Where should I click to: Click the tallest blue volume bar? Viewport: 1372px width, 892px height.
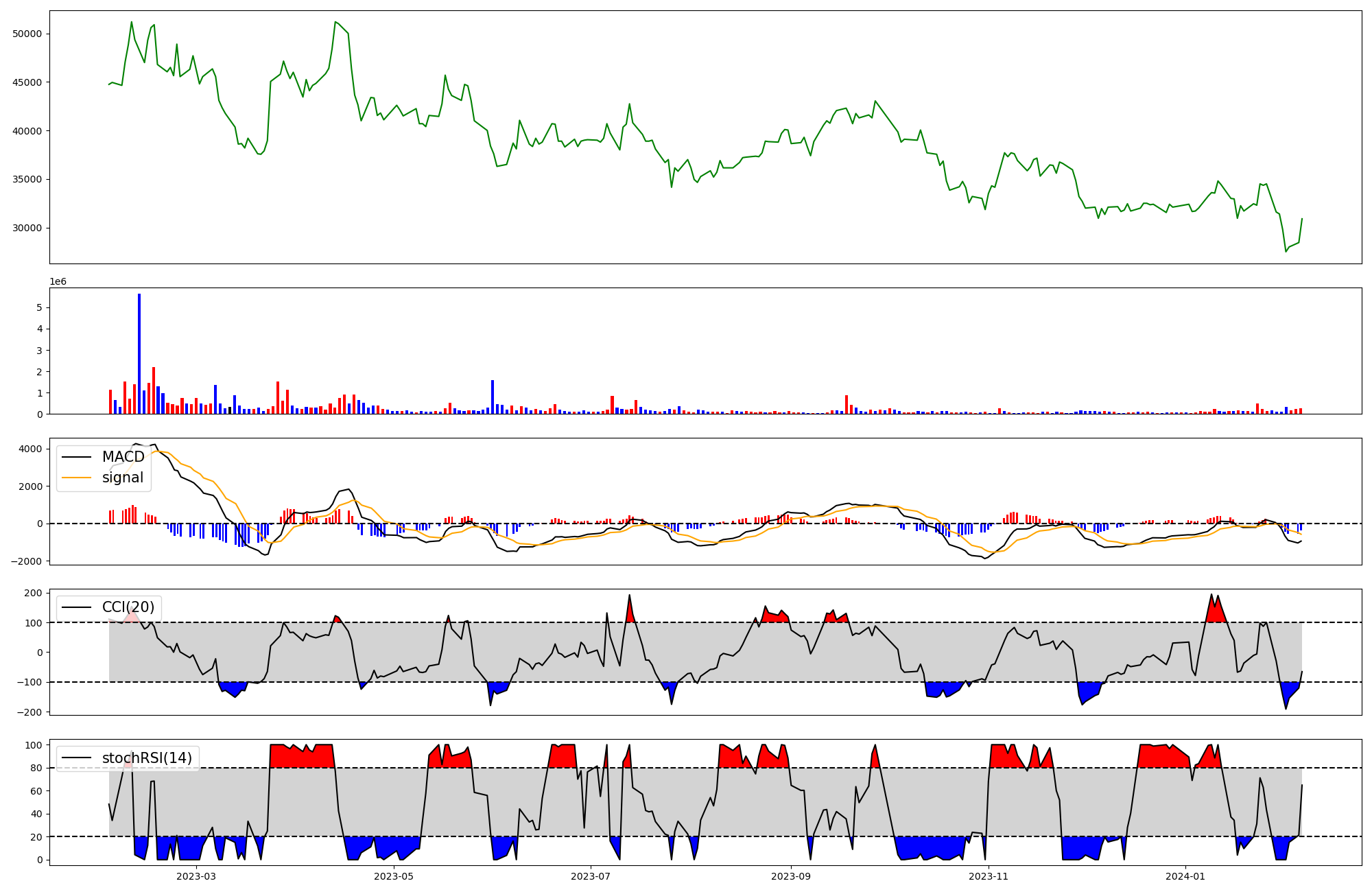139,353
